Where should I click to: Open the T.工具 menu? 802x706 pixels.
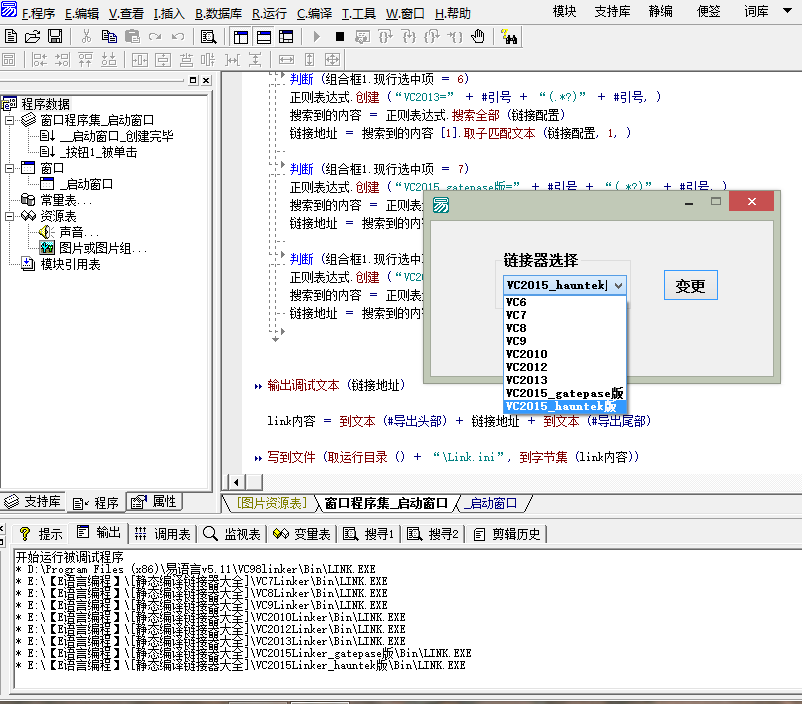pyautogui.click(x=359, y=14)
